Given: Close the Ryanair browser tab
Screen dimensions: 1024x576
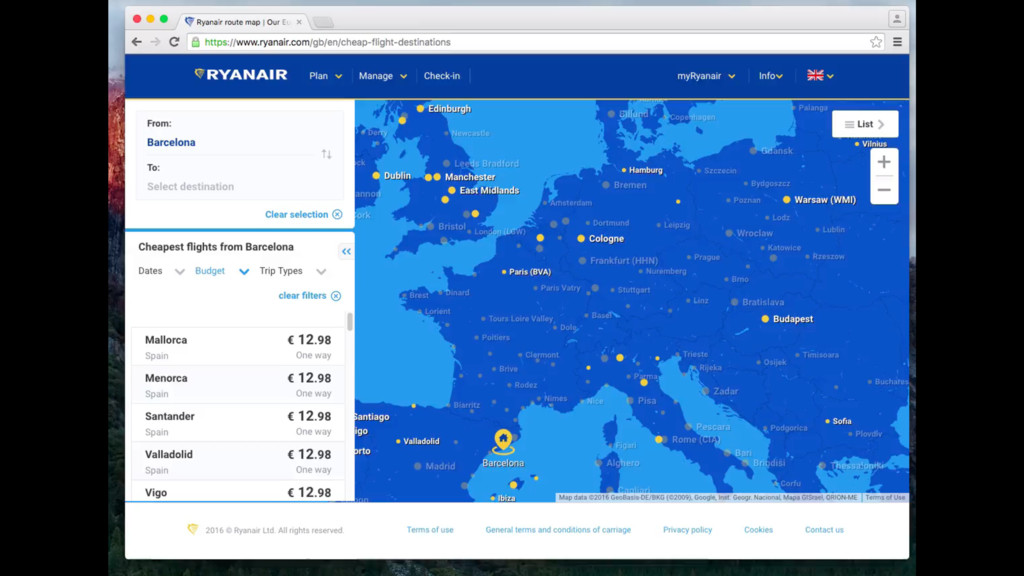Looking at the screenshot, I should point(299,22).
